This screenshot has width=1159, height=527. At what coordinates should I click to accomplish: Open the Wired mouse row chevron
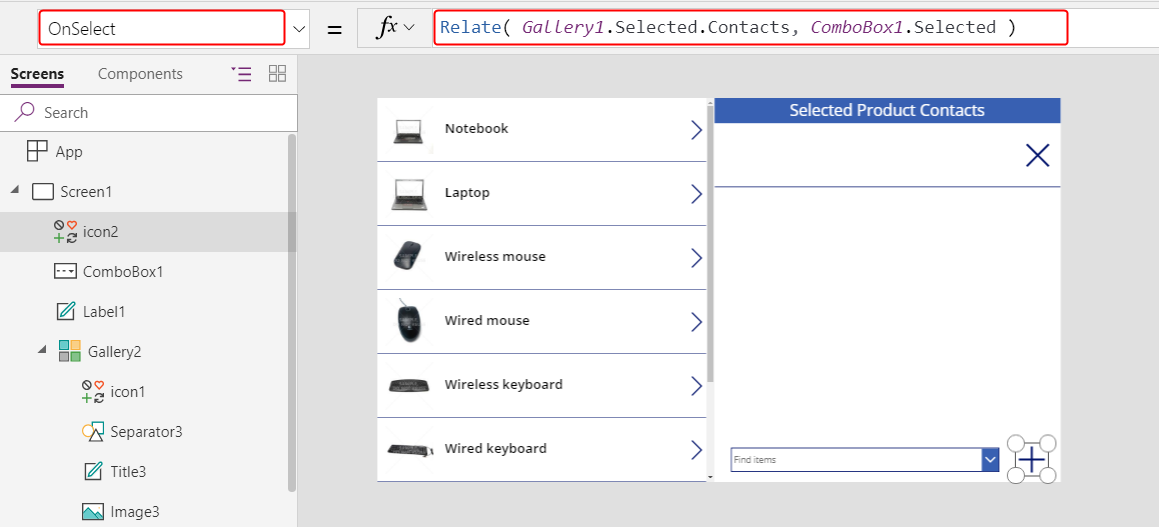click(696, 322)
